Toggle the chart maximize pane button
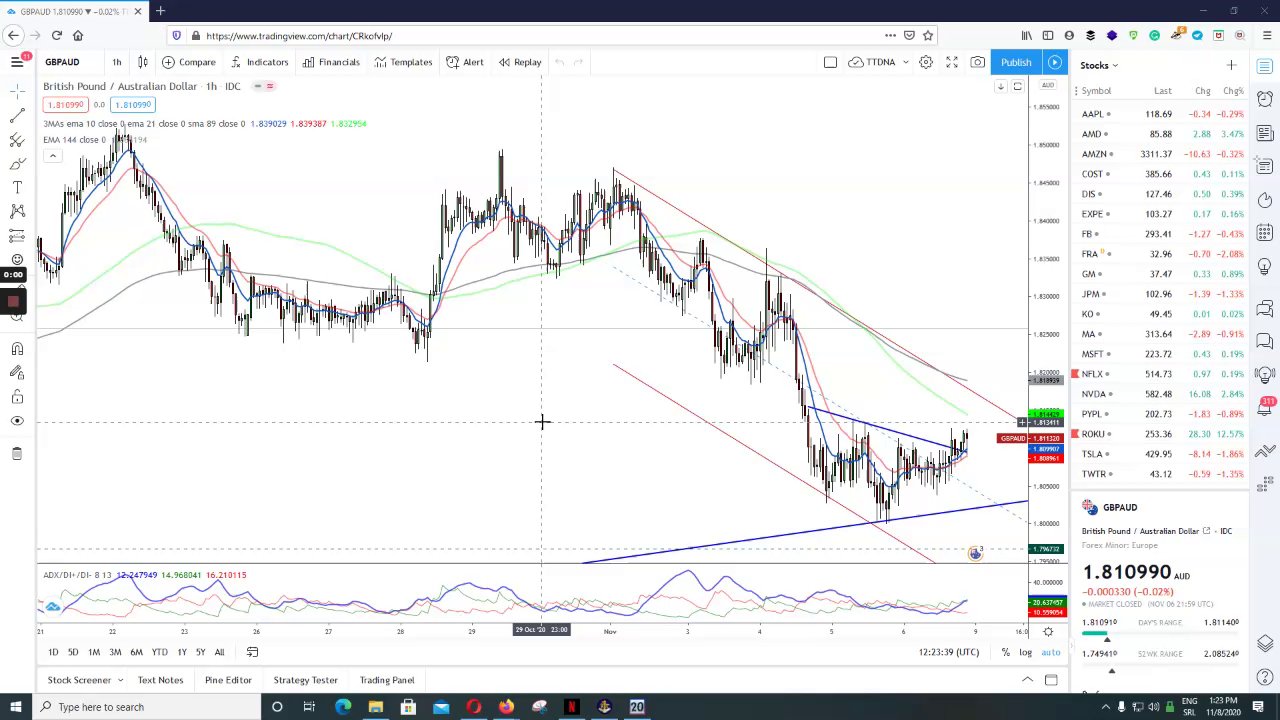 pyautogui.click(x=1017, y=87)
